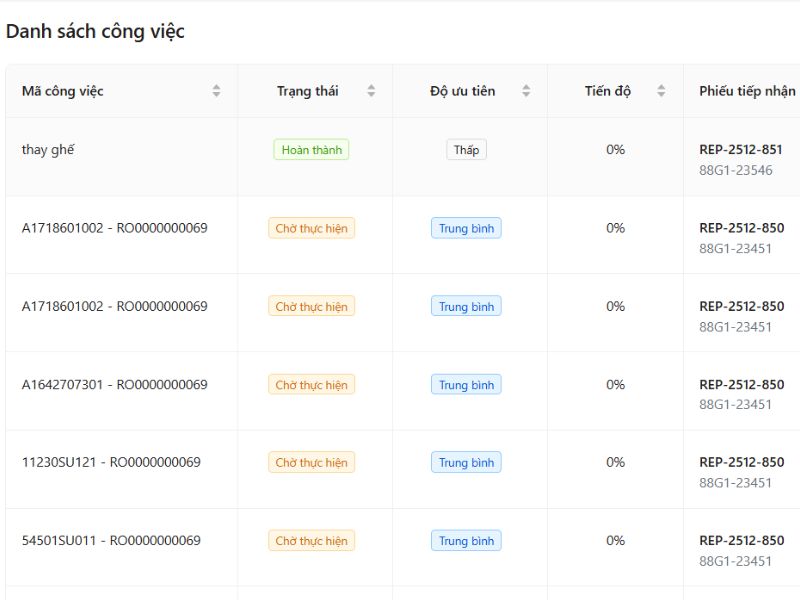Click Trung bình tag in 54501SU011 row
Image resolution: width=800 pixels, height=600 pixels.
click(466, 541)
